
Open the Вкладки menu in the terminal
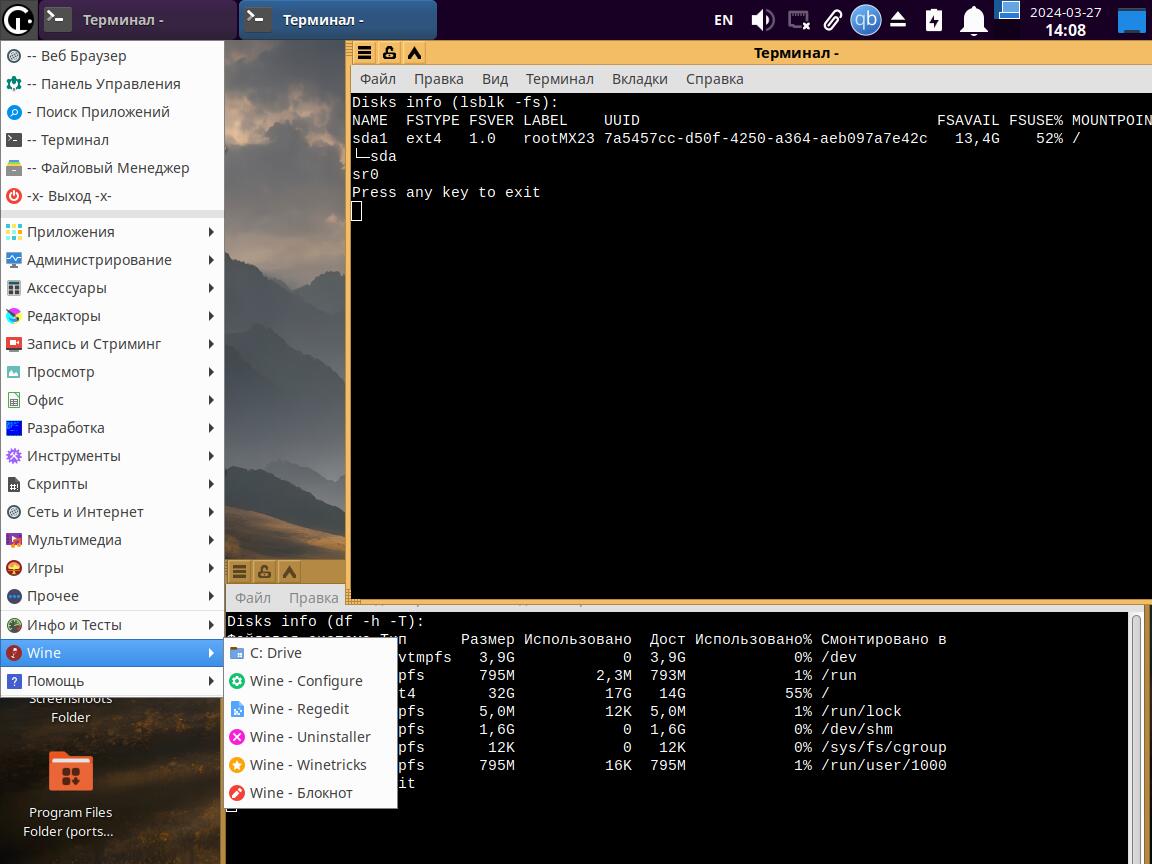point(639,79)
